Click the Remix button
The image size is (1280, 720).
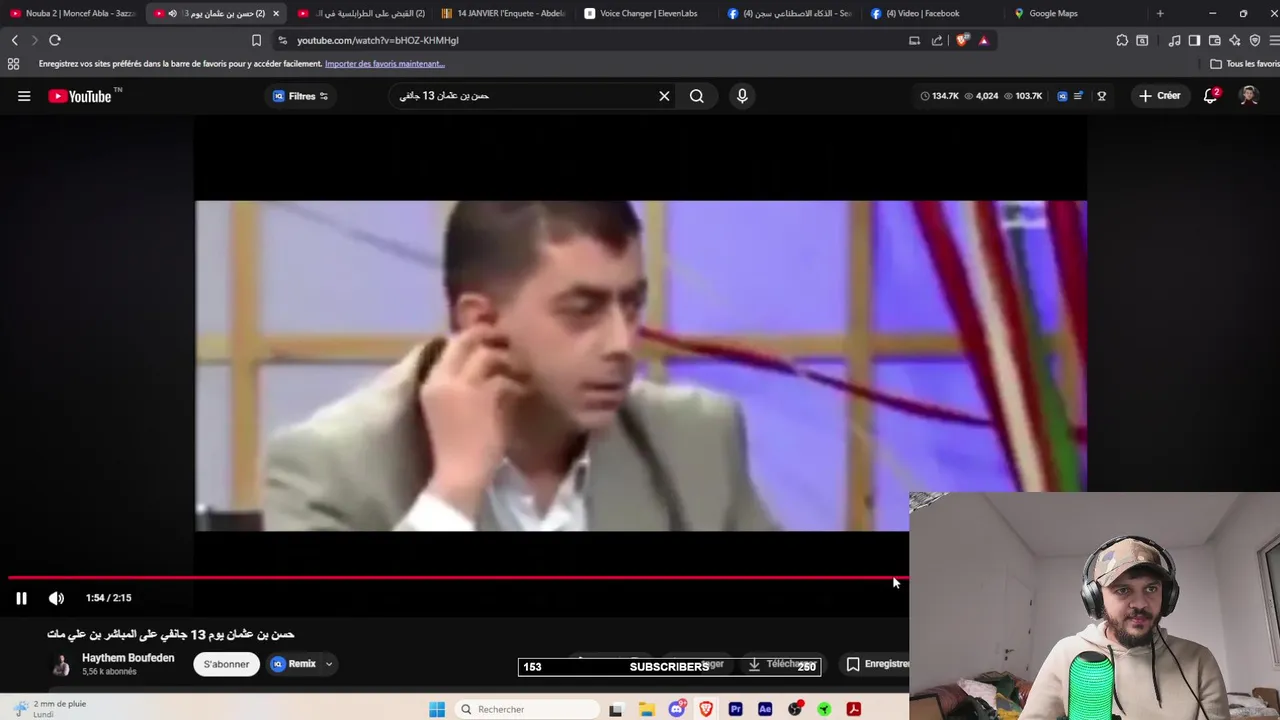294,664
